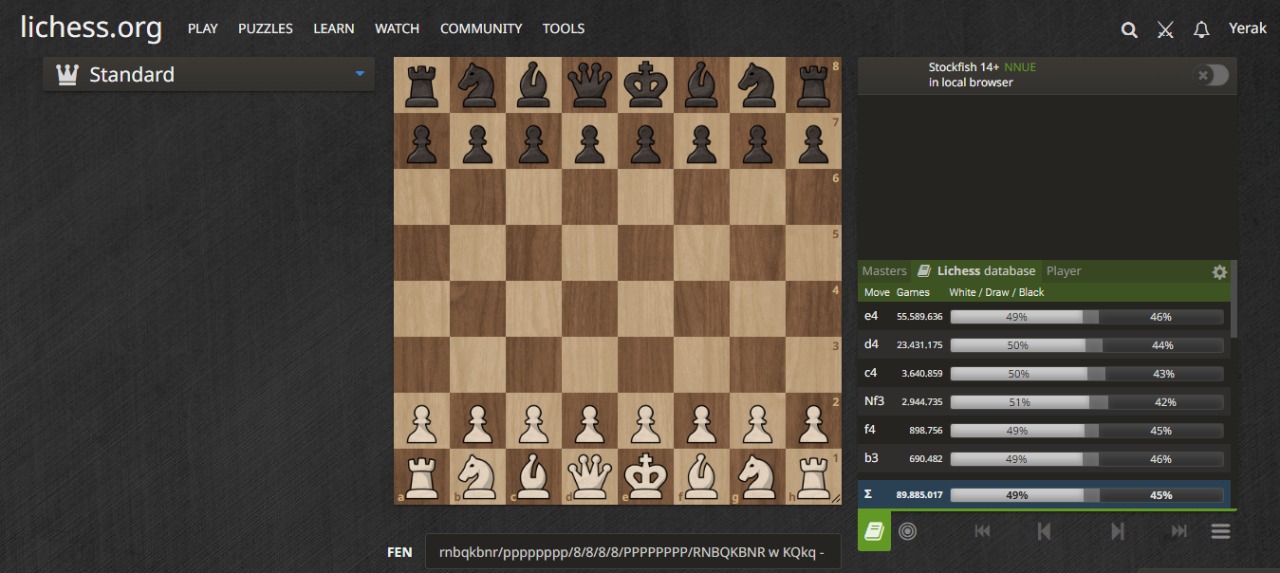Select the b3 move row
The image size is (1280, 573).
click(1044, 458)
